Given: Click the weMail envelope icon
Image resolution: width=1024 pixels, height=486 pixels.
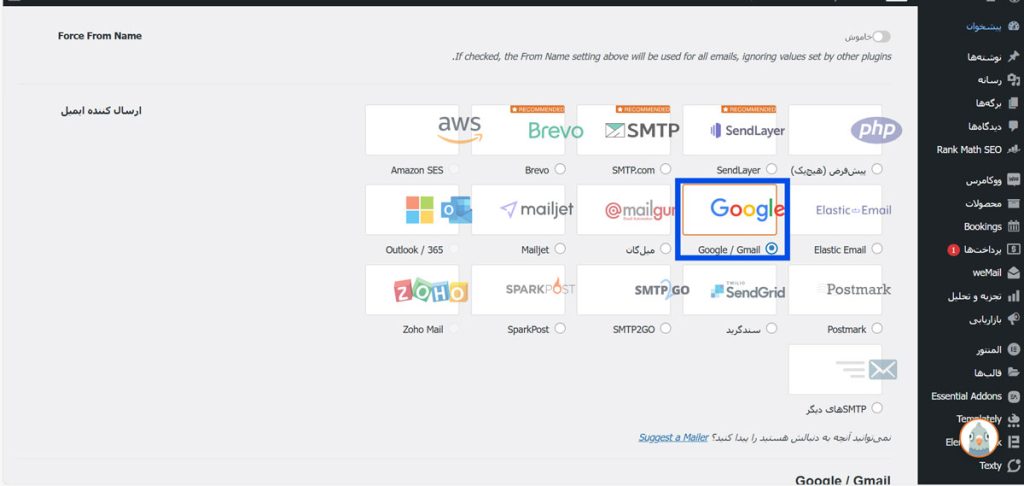Looking at the screenshot, I should pyautogui.click(x=1014, y=273).
